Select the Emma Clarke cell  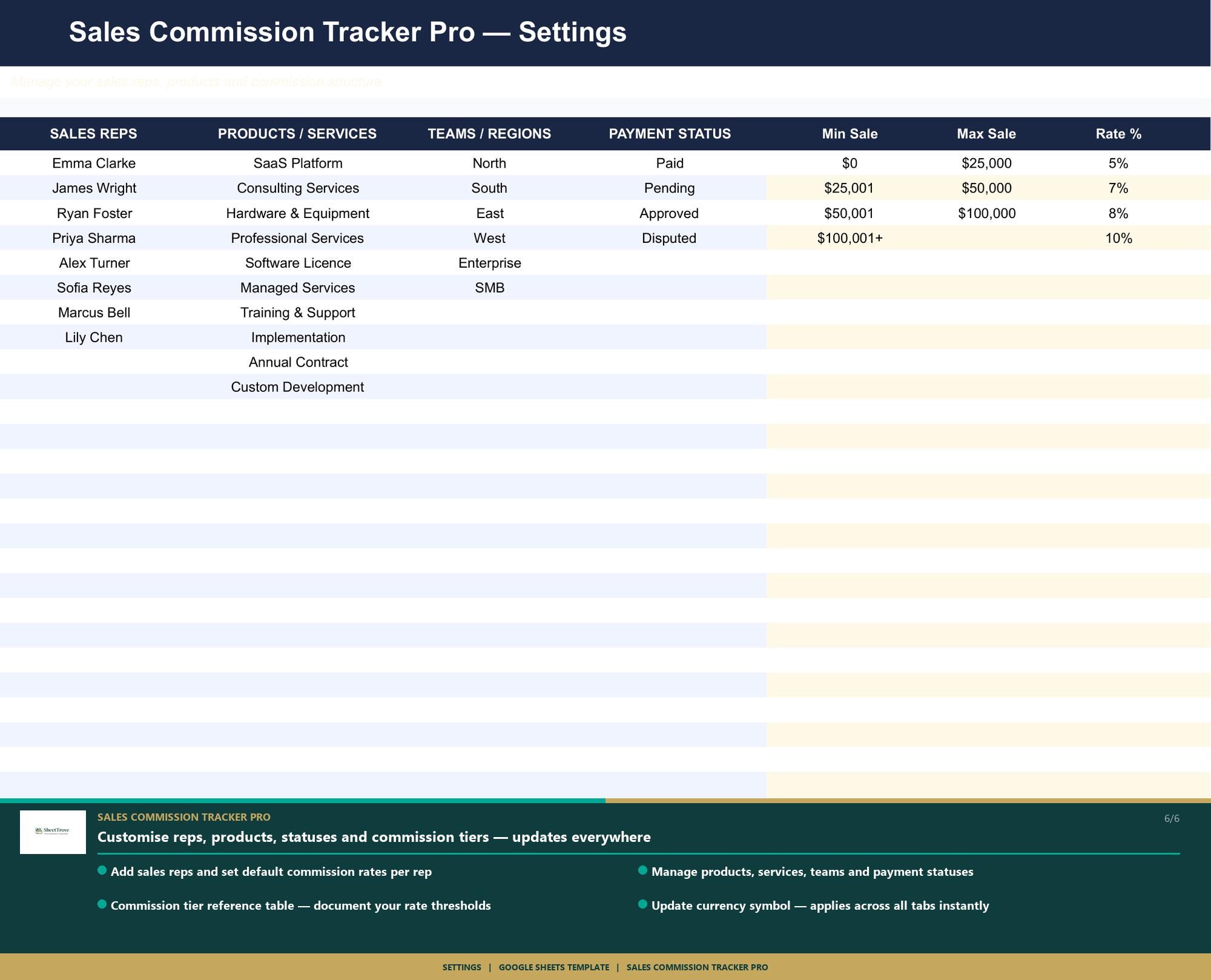pyautogui.click(x=94, y=164)
